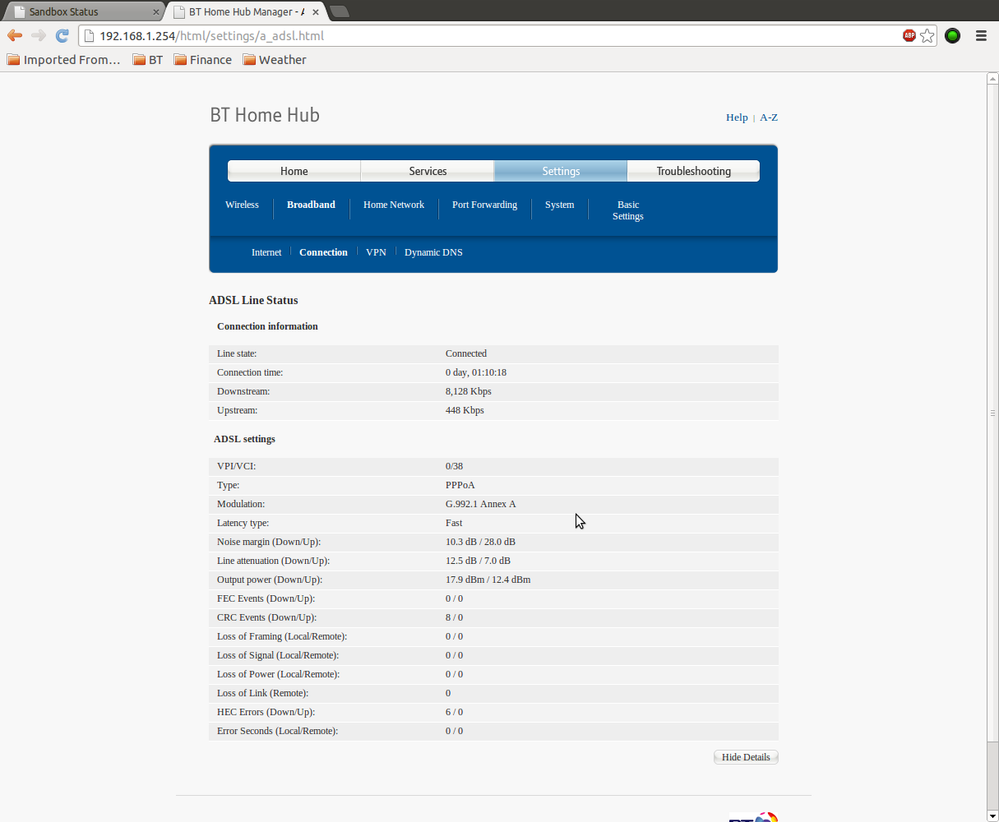
Task: Click latency type value 'Fast'
Action: 454,523
